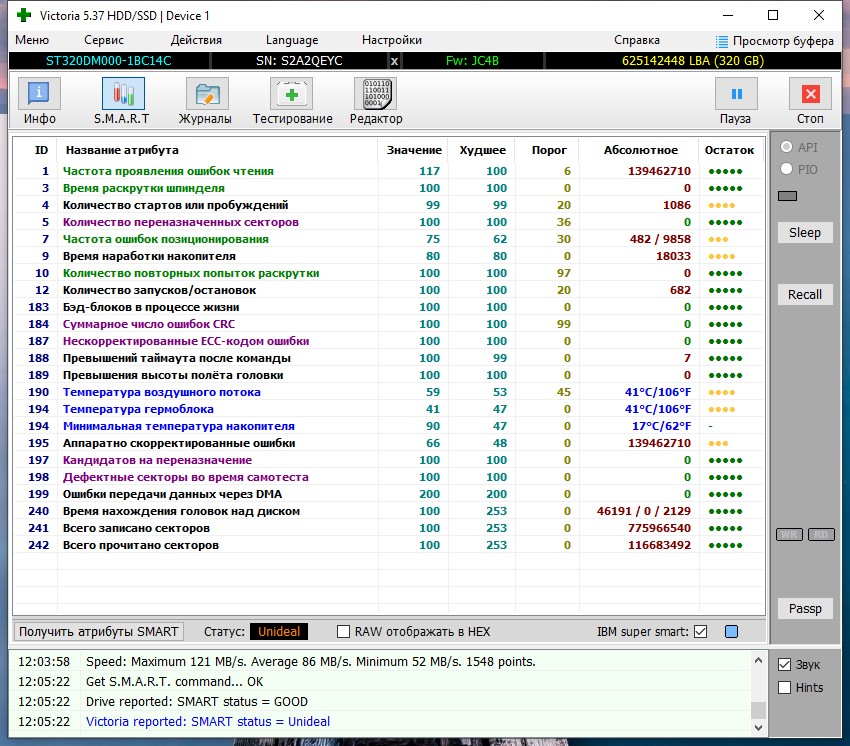The width and height of the screenshot is (850, 746).
Task: Click the RD indicator
Action: point(821,535)
